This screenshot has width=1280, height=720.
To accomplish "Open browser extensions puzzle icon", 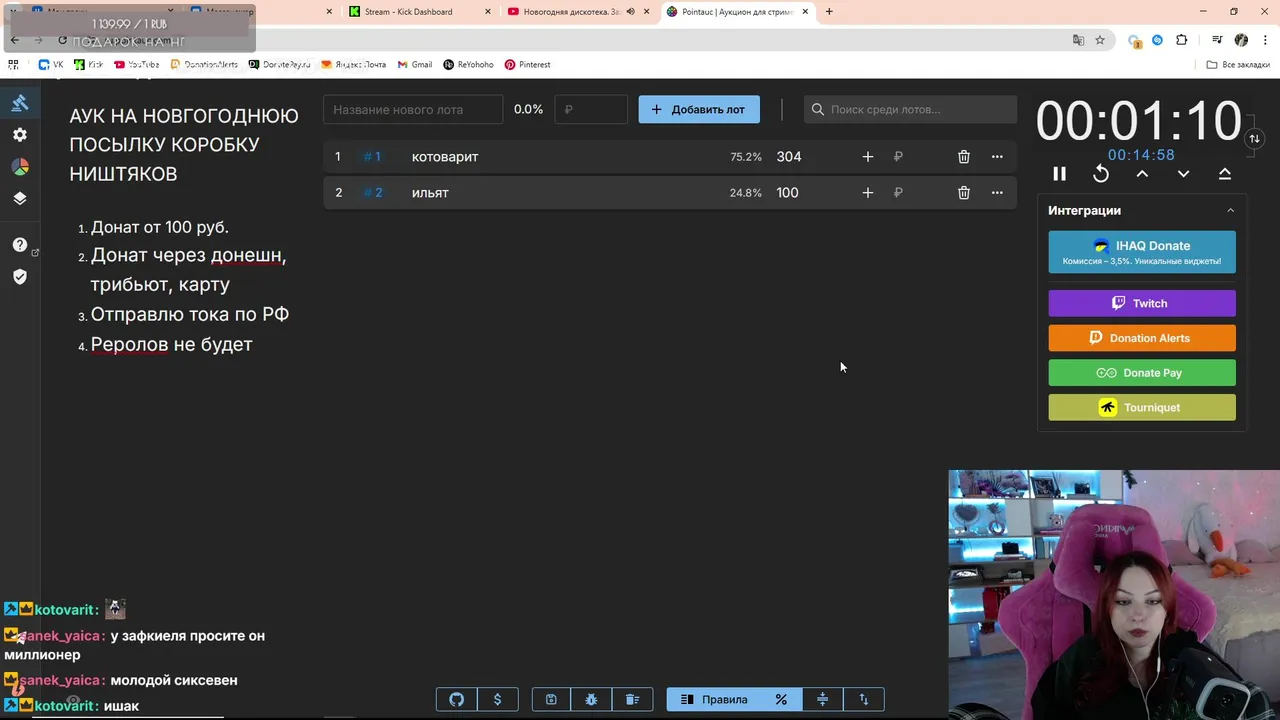I will [x=1182, y=40].
